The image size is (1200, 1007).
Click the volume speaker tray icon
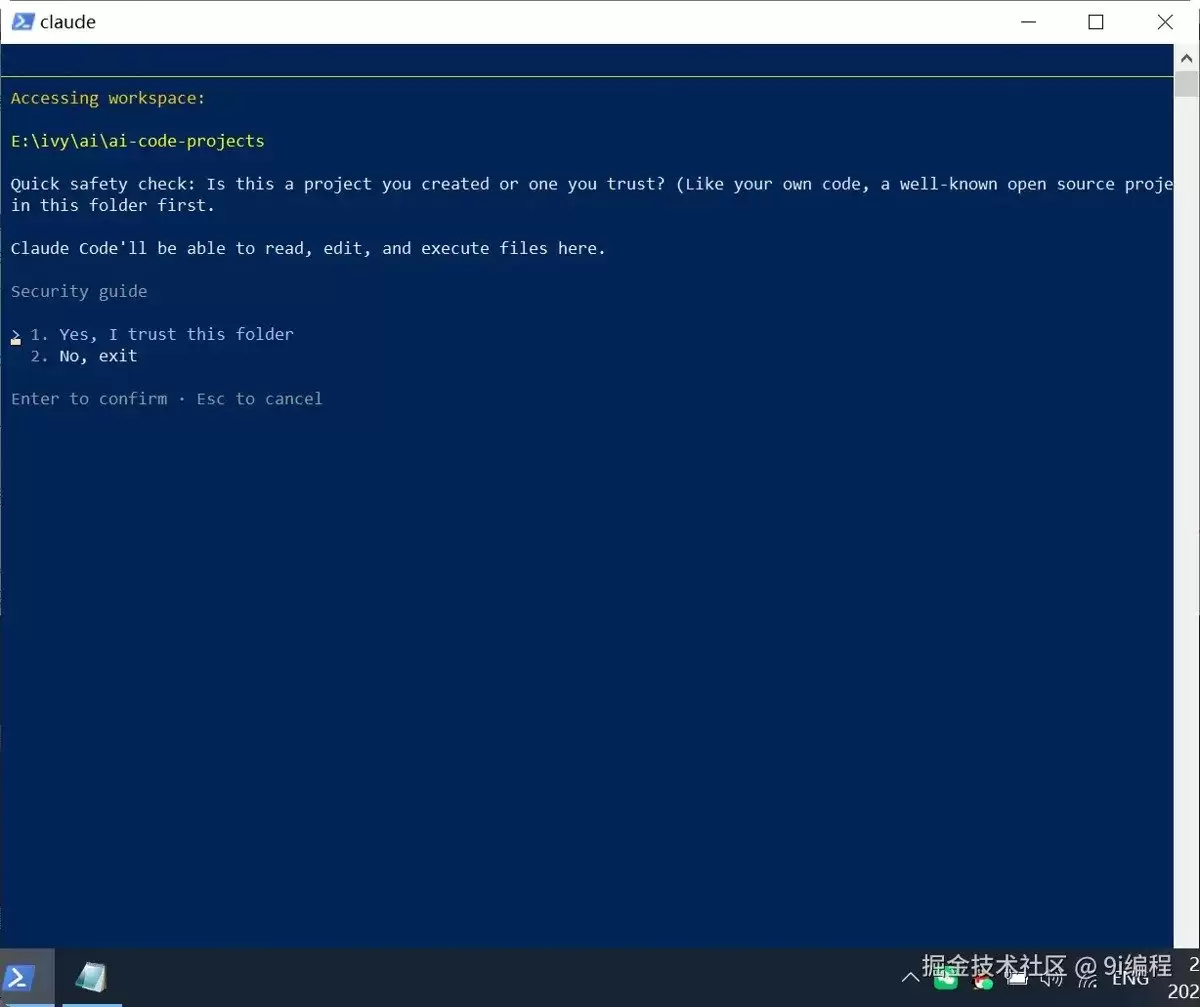[1052, 978]
